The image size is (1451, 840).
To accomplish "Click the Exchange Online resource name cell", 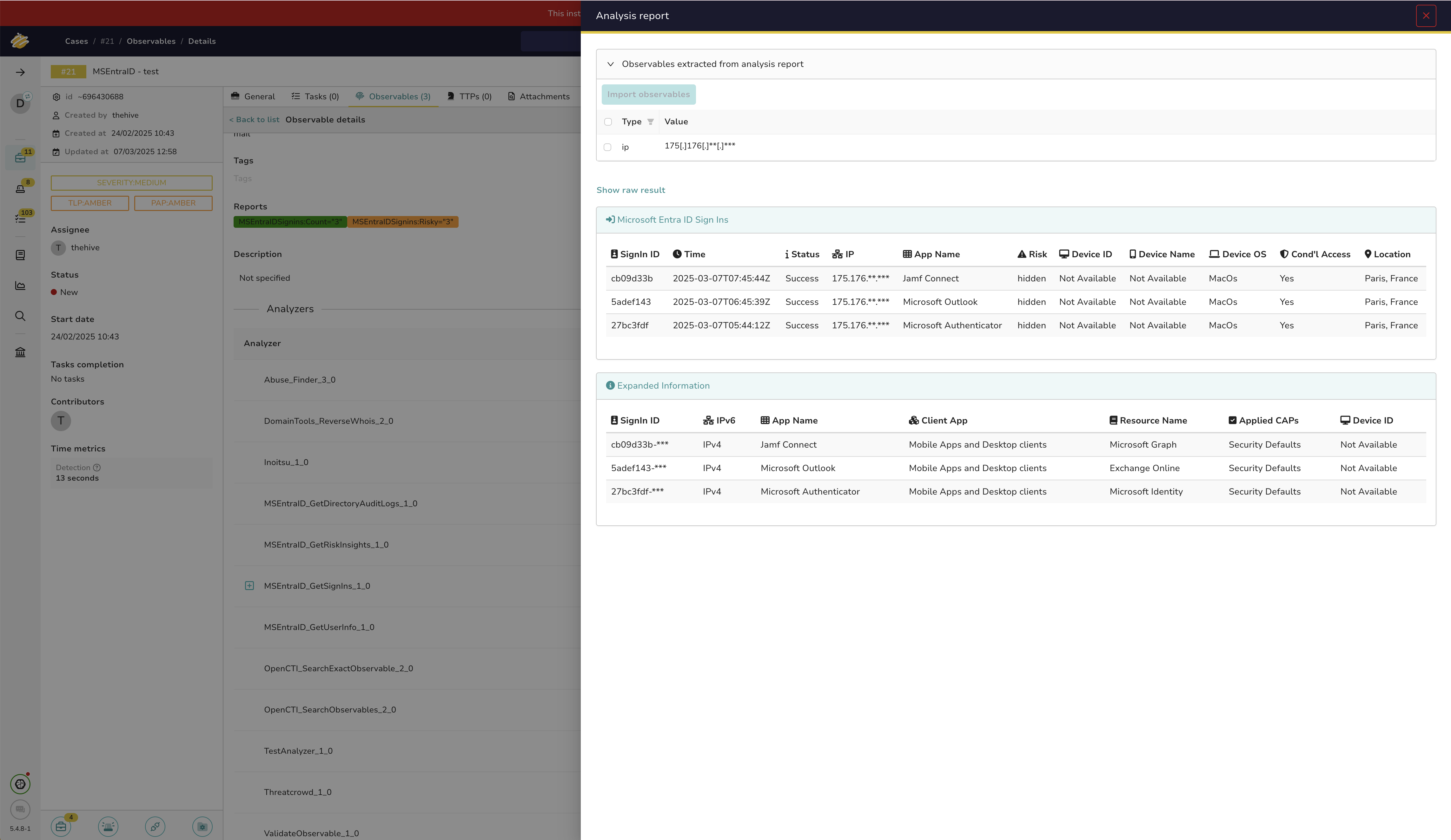I will tap(1144, 468).
